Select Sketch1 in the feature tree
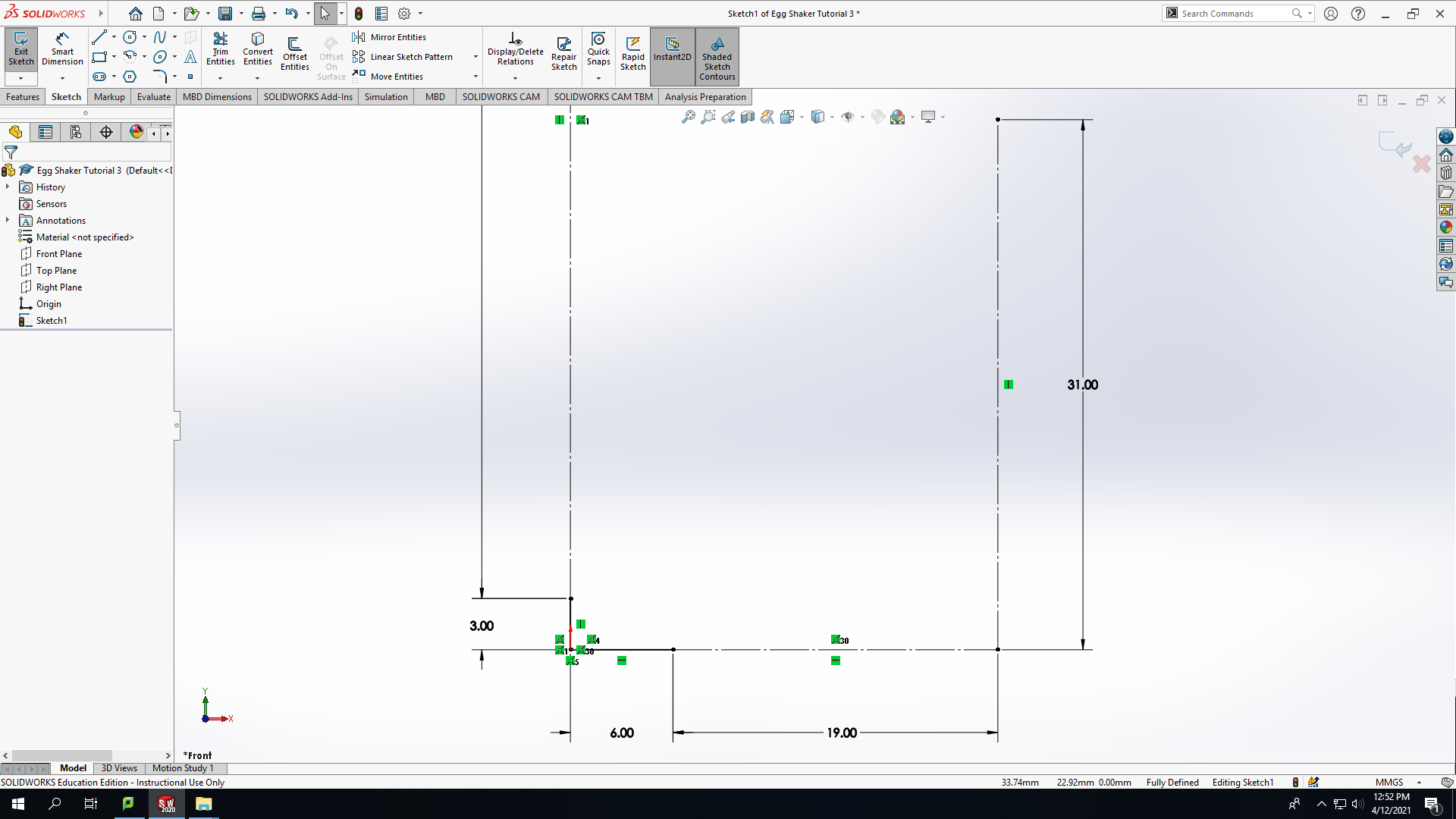 click(x=52, y=321)
